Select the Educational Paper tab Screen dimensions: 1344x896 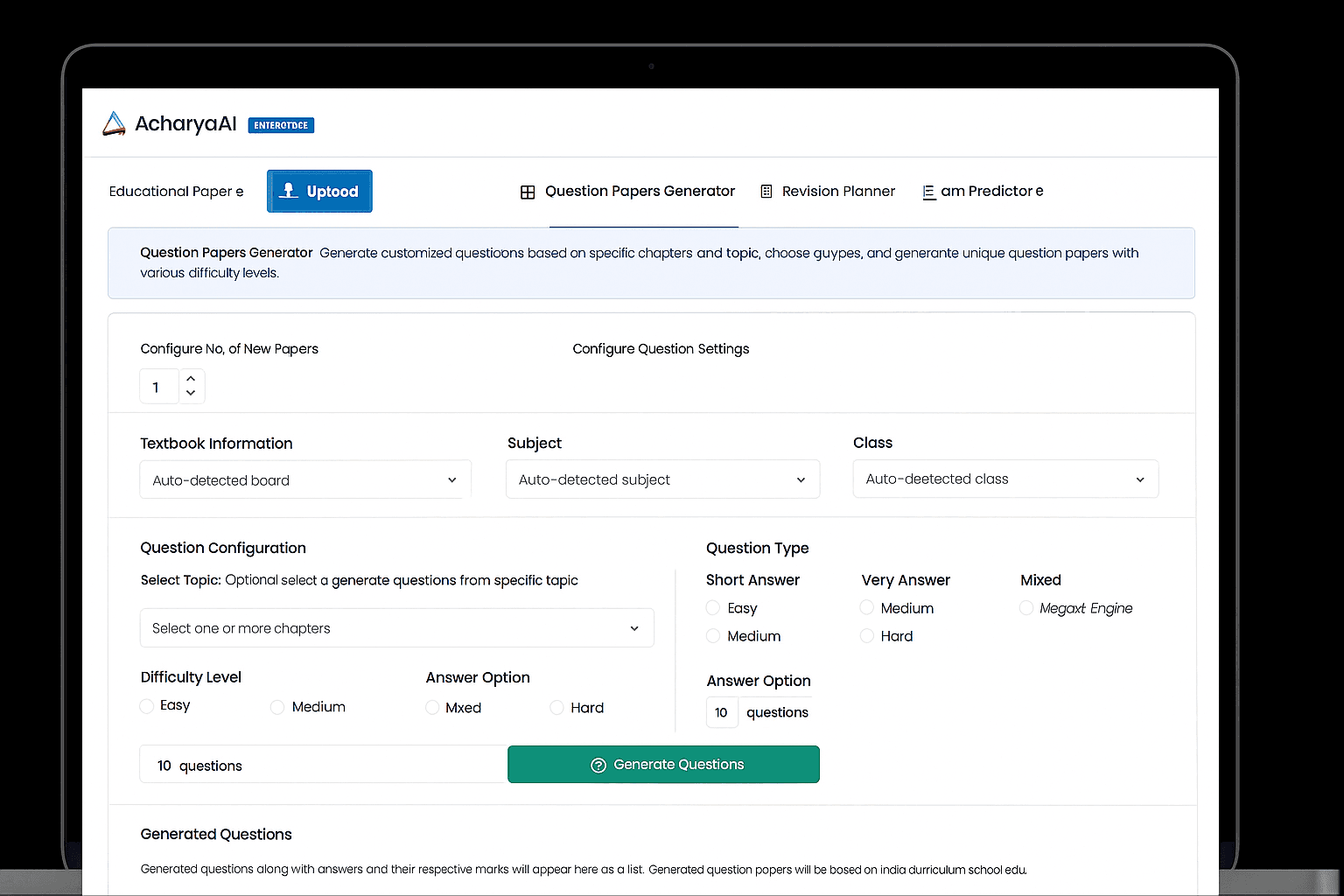pyautogui.click(x=176, y=191)
